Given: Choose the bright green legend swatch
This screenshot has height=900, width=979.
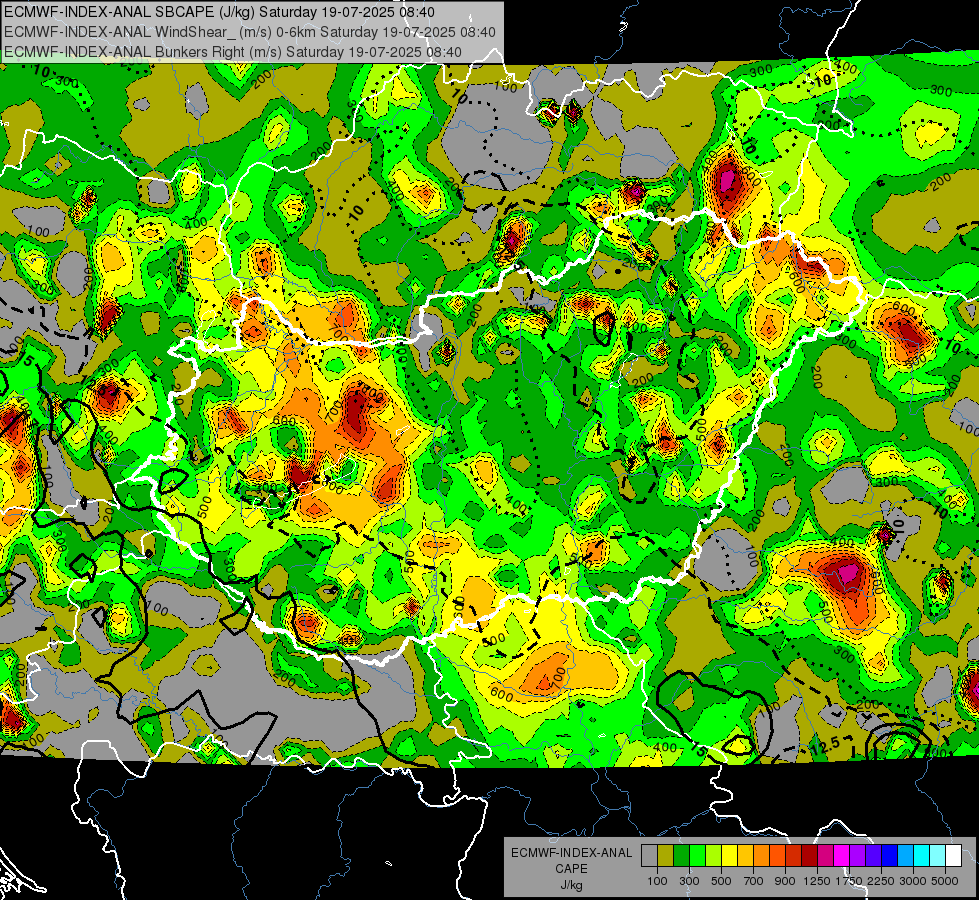Looking at the screenshot, I should pos(697,855).
